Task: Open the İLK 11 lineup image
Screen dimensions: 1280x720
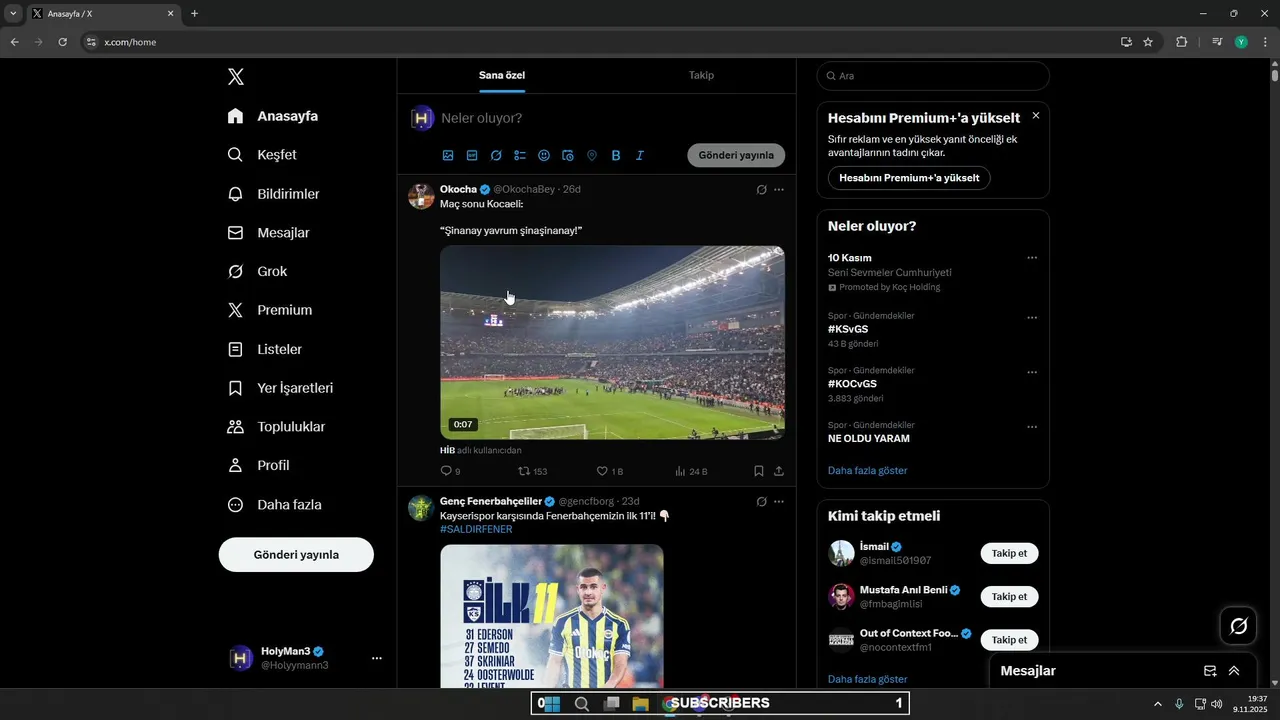Action: tap(552, 615)
